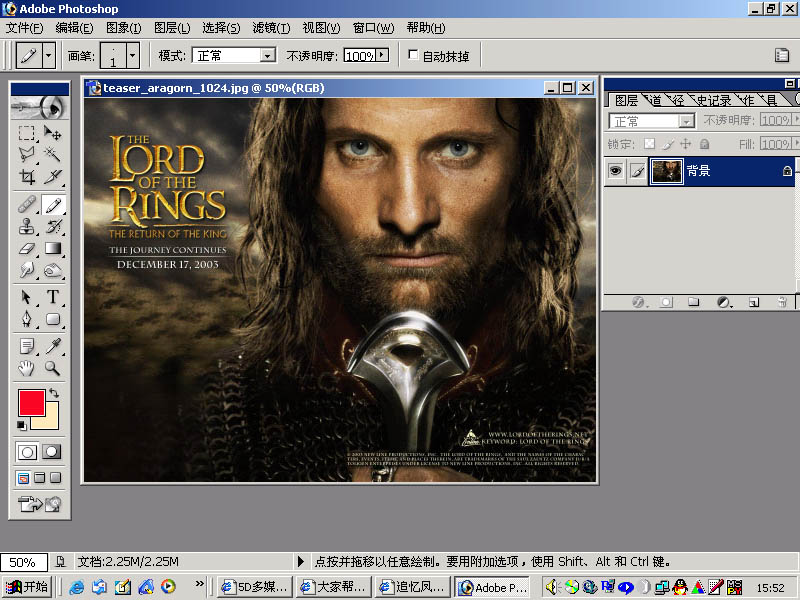Select the Clone Stamp tool

(27, 227)
